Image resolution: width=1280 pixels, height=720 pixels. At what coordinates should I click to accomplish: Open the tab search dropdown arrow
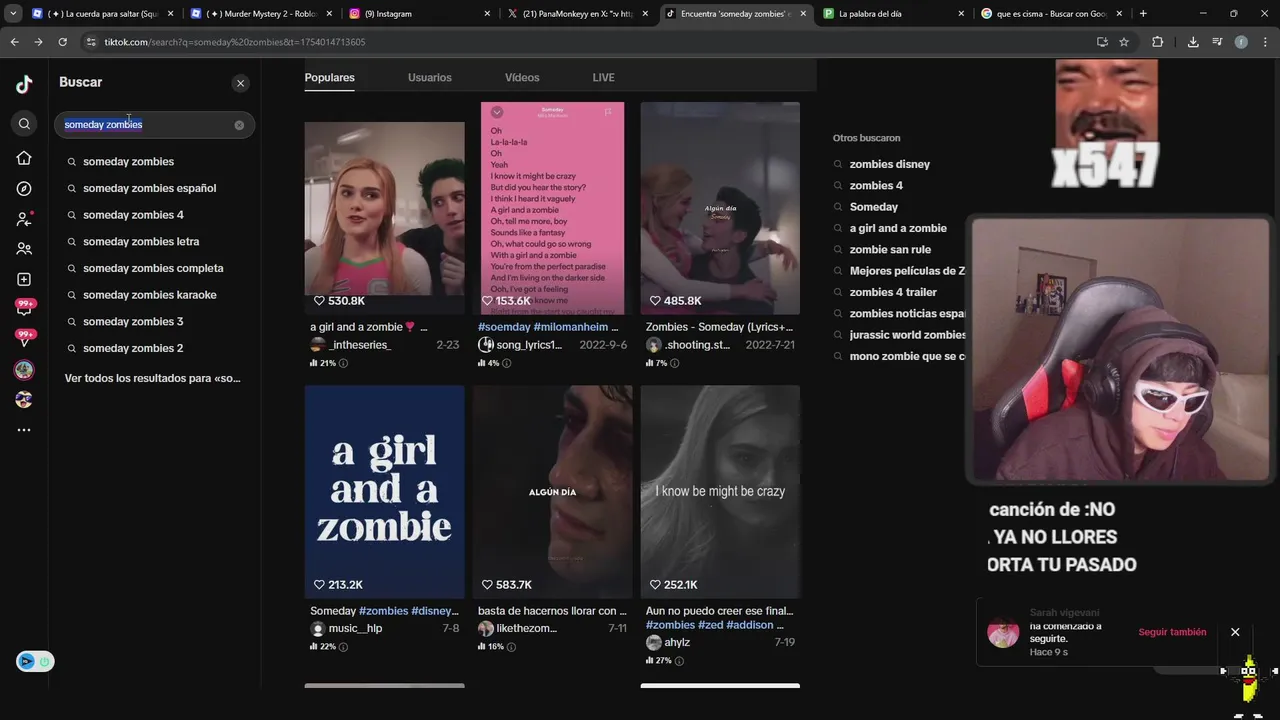point(13,14)
